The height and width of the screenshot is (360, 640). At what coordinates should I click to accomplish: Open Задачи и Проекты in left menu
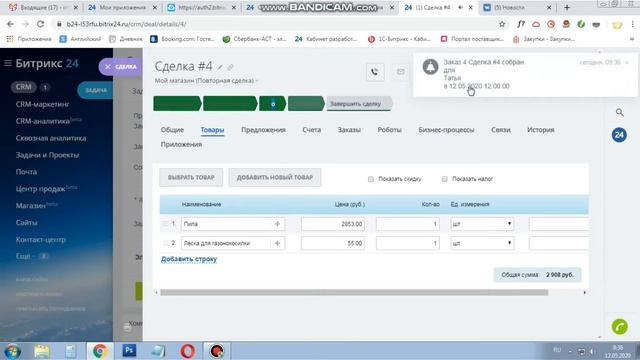pos(47,155)
